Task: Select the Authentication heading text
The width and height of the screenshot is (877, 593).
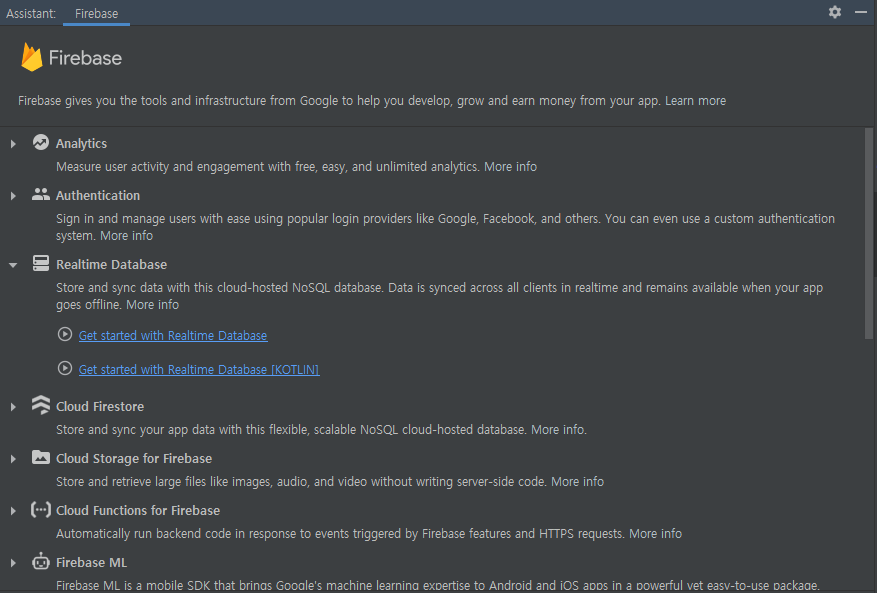Action: coord(98,196)
